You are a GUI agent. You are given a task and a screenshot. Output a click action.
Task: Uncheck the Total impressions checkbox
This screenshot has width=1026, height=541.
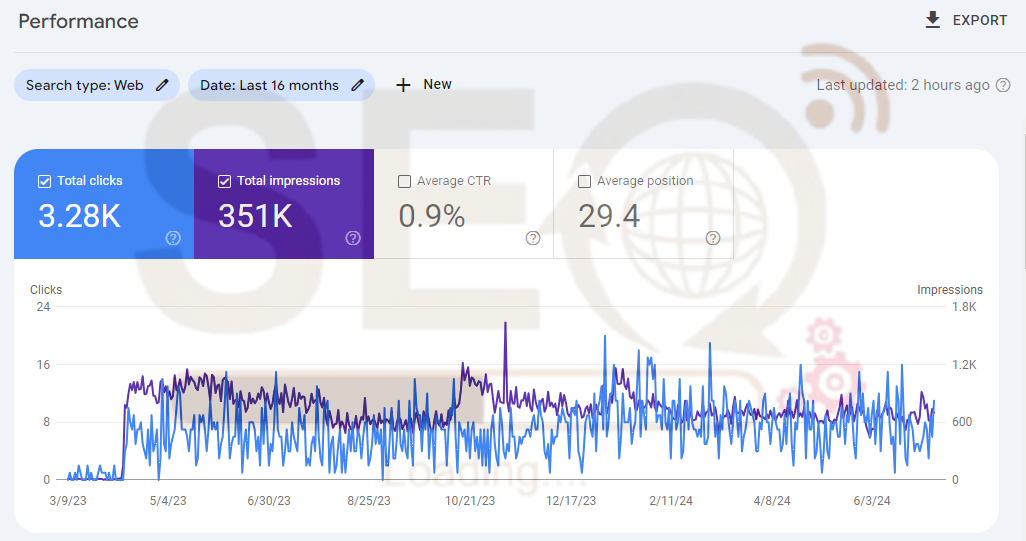[224, 181]
